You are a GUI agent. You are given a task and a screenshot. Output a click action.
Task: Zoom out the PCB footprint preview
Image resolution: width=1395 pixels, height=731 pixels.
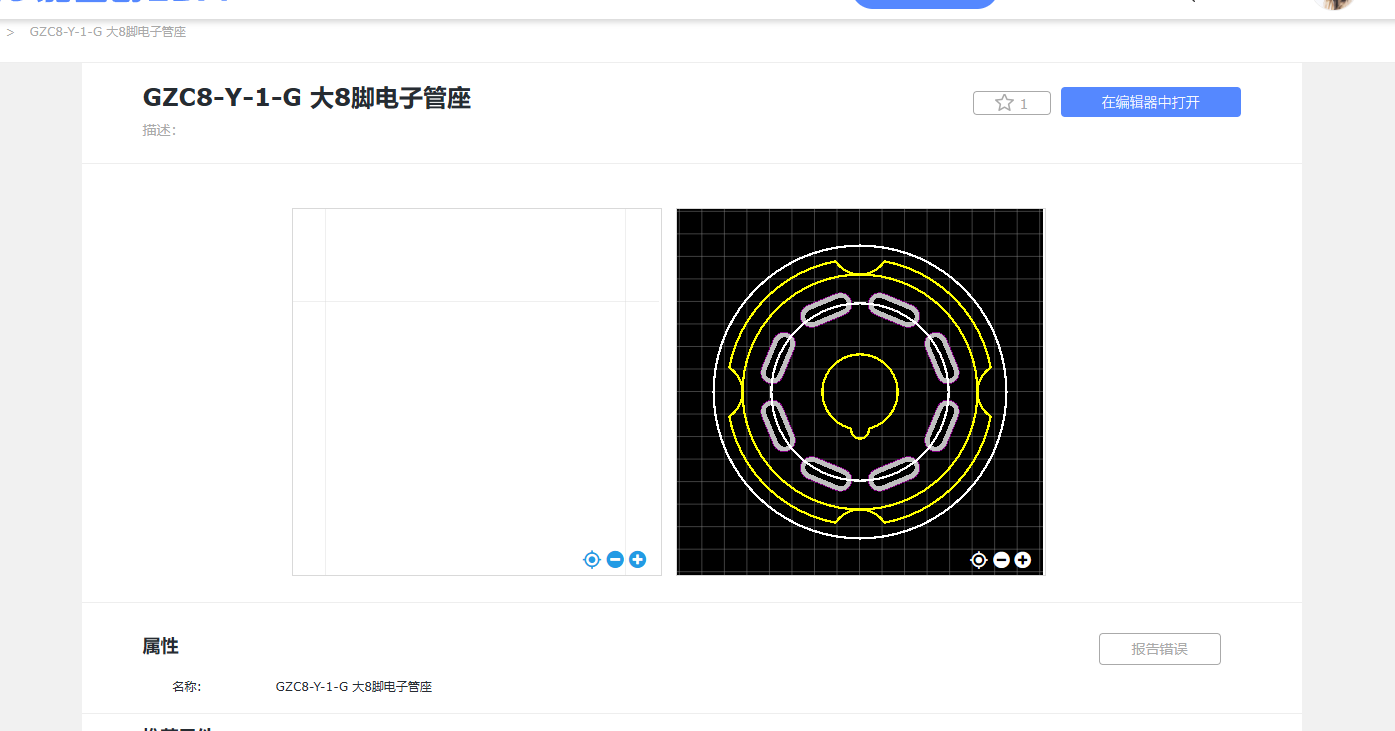coord(1001,560)
